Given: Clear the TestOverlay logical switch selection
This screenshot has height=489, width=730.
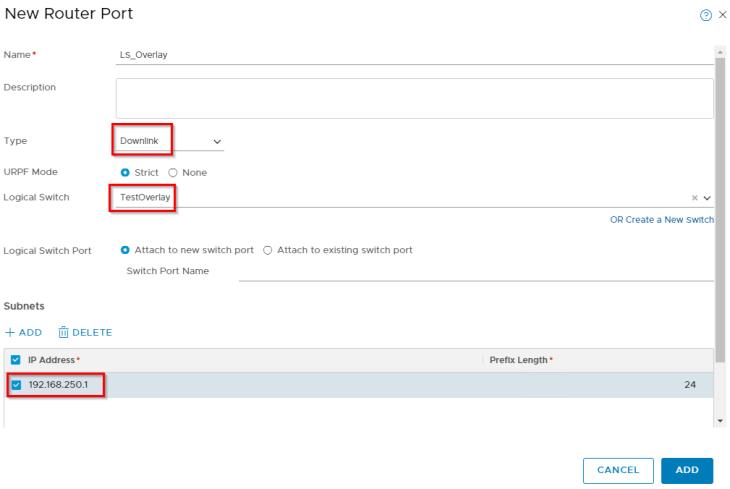Looking at the screenshot, I should click(x=694, y=198).
